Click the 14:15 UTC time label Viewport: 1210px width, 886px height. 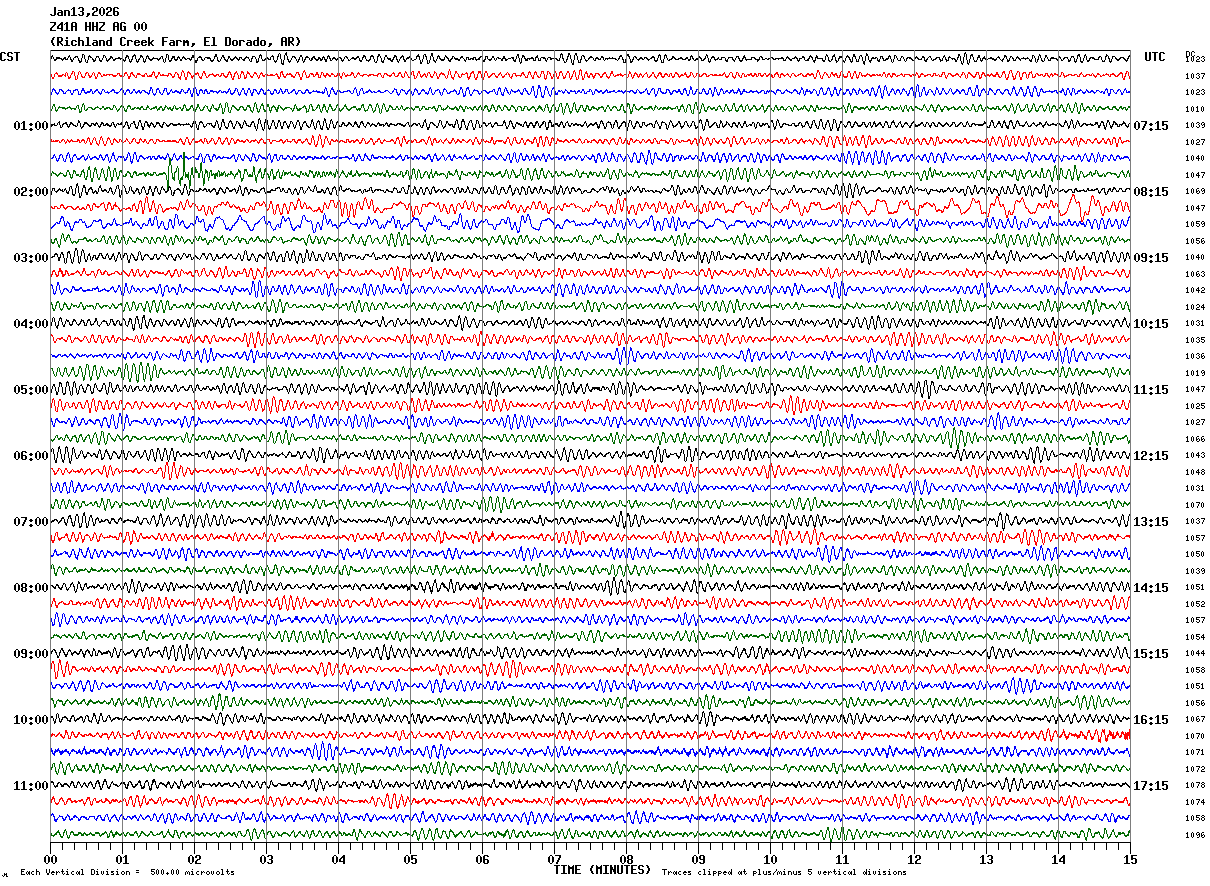click(x=1151, y=588)
